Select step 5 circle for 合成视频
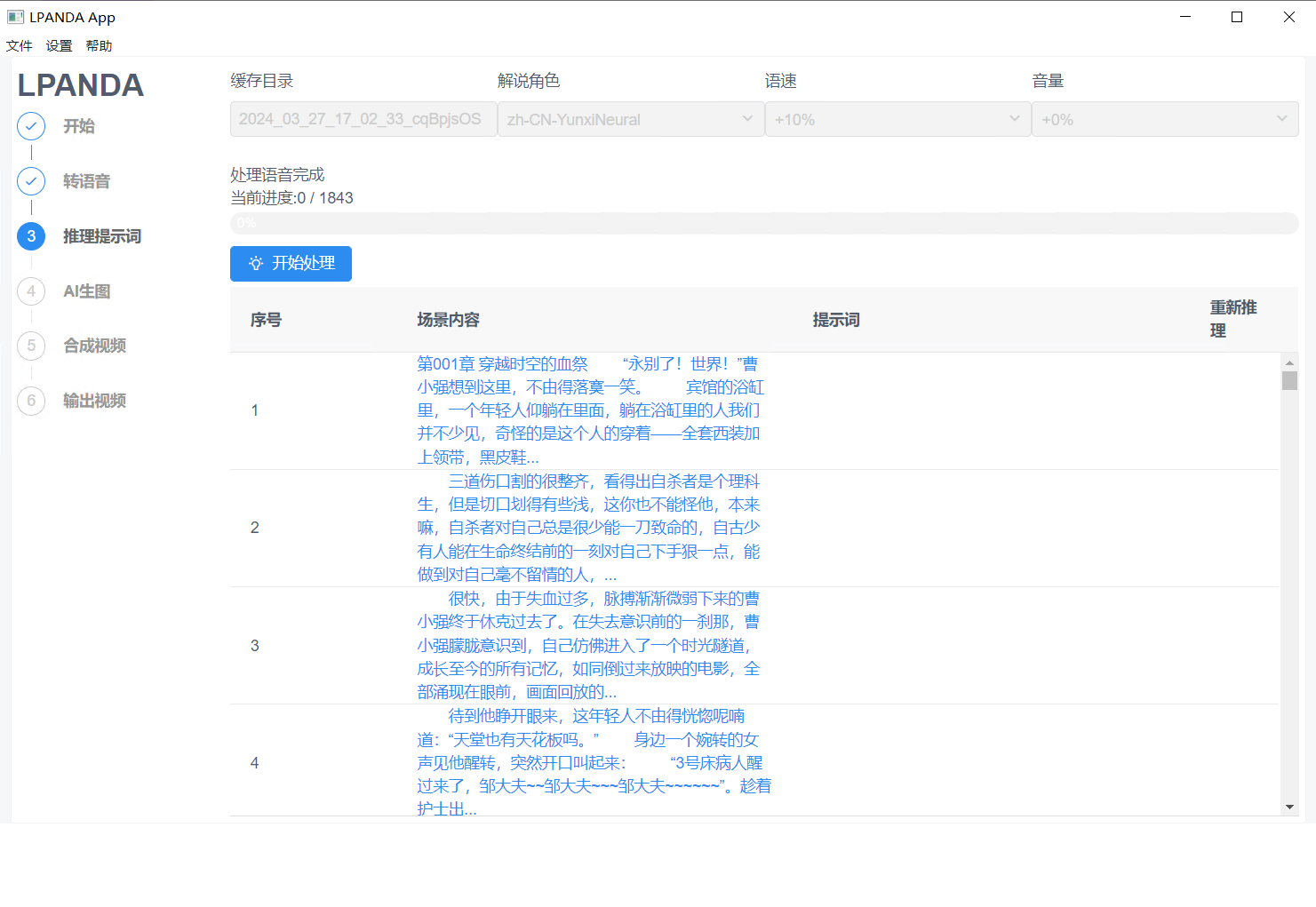 point(31,346)
